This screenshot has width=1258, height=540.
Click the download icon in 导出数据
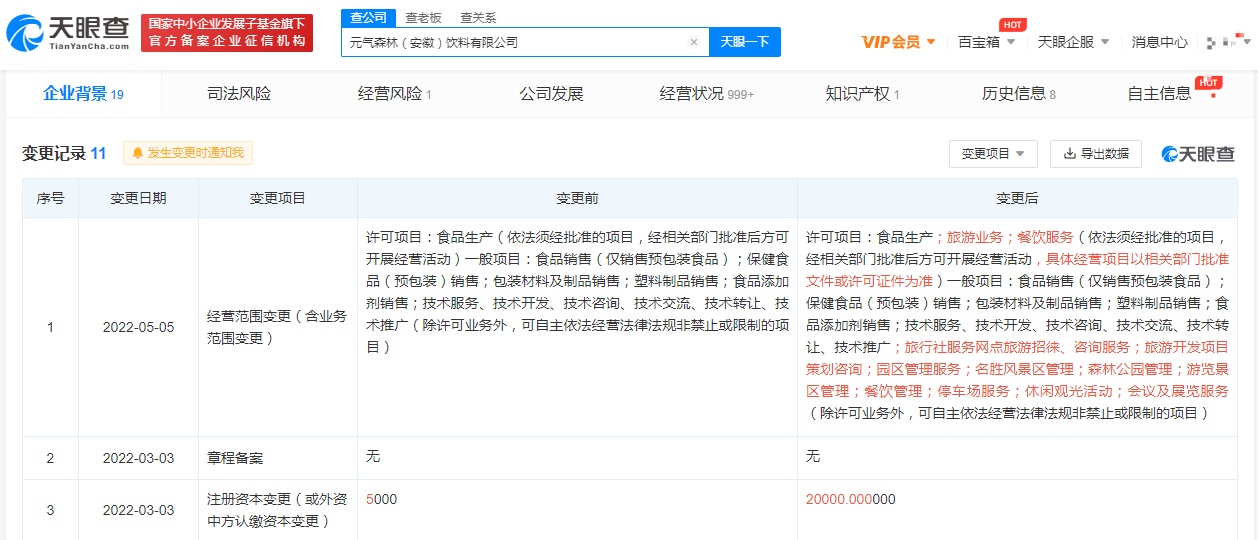point(1069,154)
